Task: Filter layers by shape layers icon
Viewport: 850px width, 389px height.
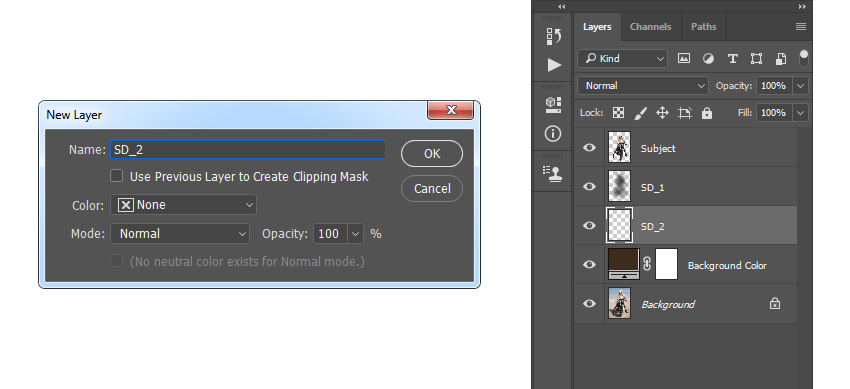Action: tap(756, 59)
